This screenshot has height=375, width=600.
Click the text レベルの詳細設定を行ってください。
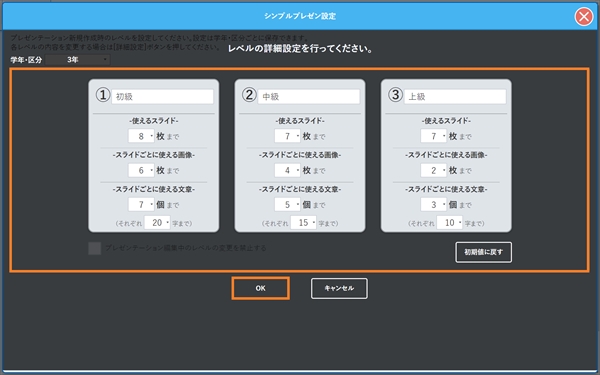pyautogui.click(x=300, y=49)
